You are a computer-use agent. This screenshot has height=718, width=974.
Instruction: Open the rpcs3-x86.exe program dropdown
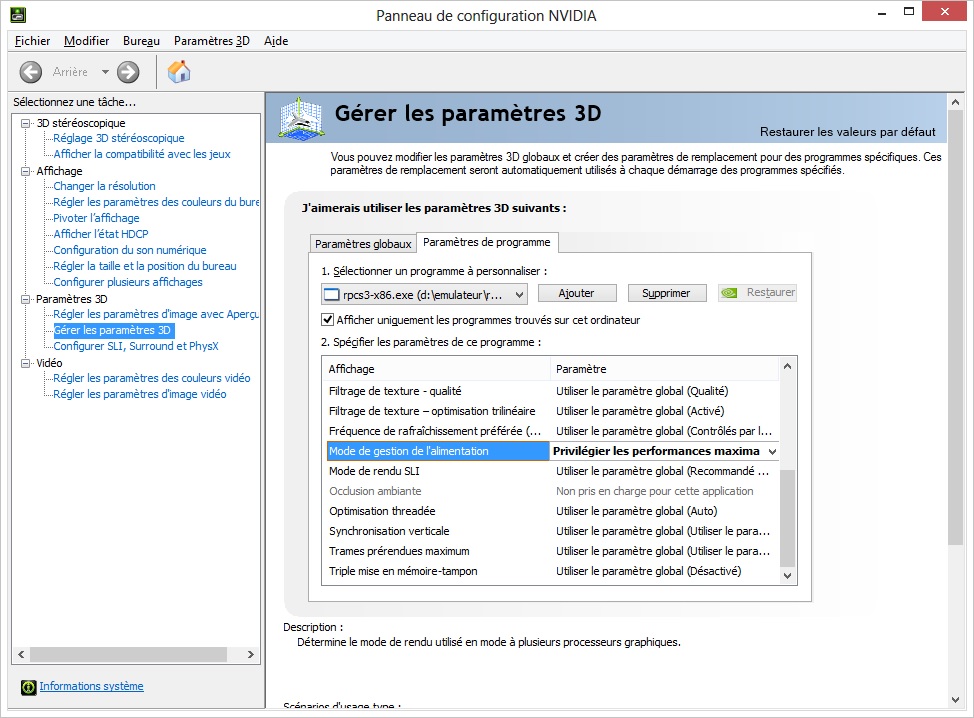[424, 295]
